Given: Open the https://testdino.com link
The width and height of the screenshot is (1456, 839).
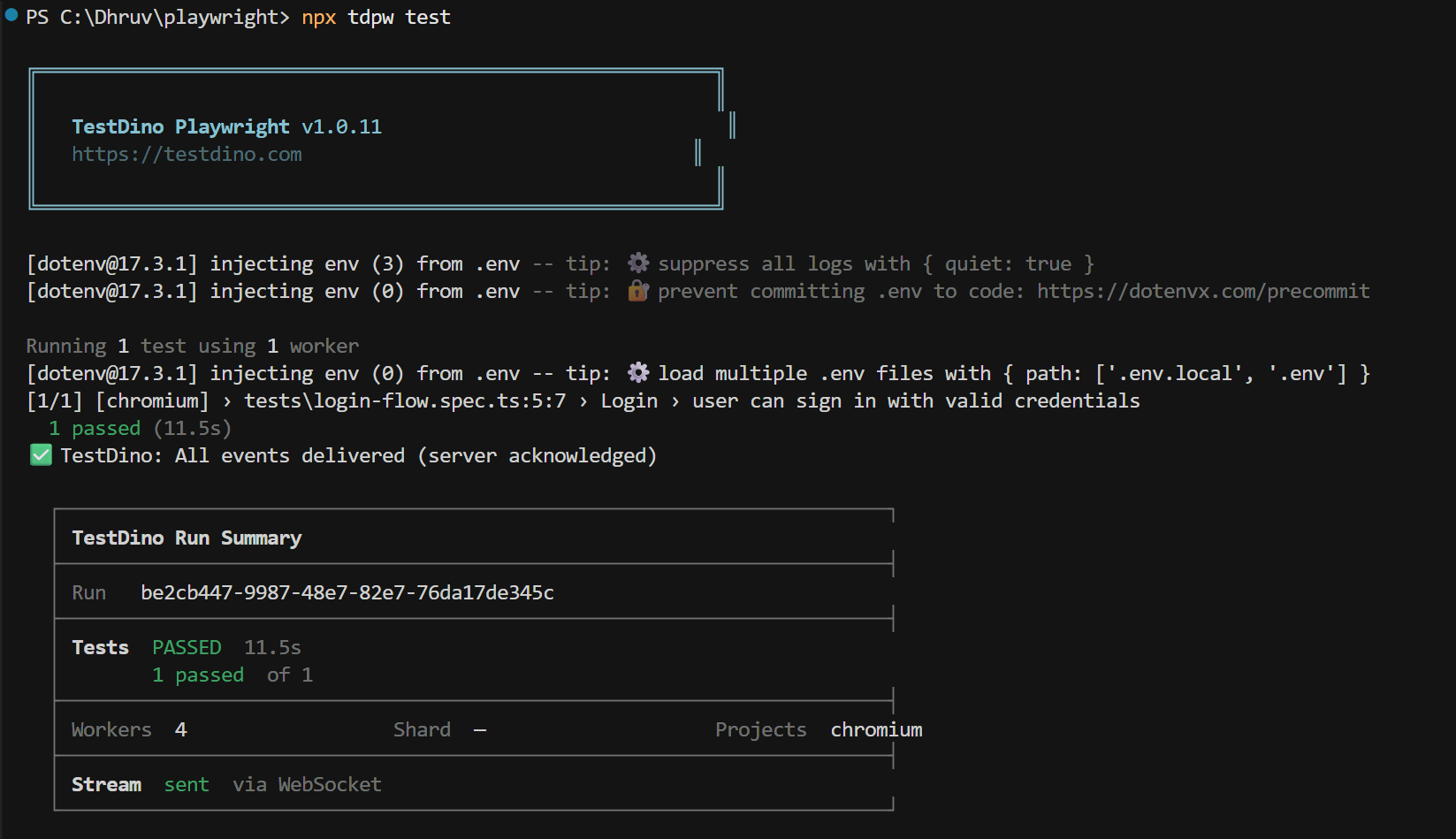Looking at the screenshot, I should (x=187, y=155).
